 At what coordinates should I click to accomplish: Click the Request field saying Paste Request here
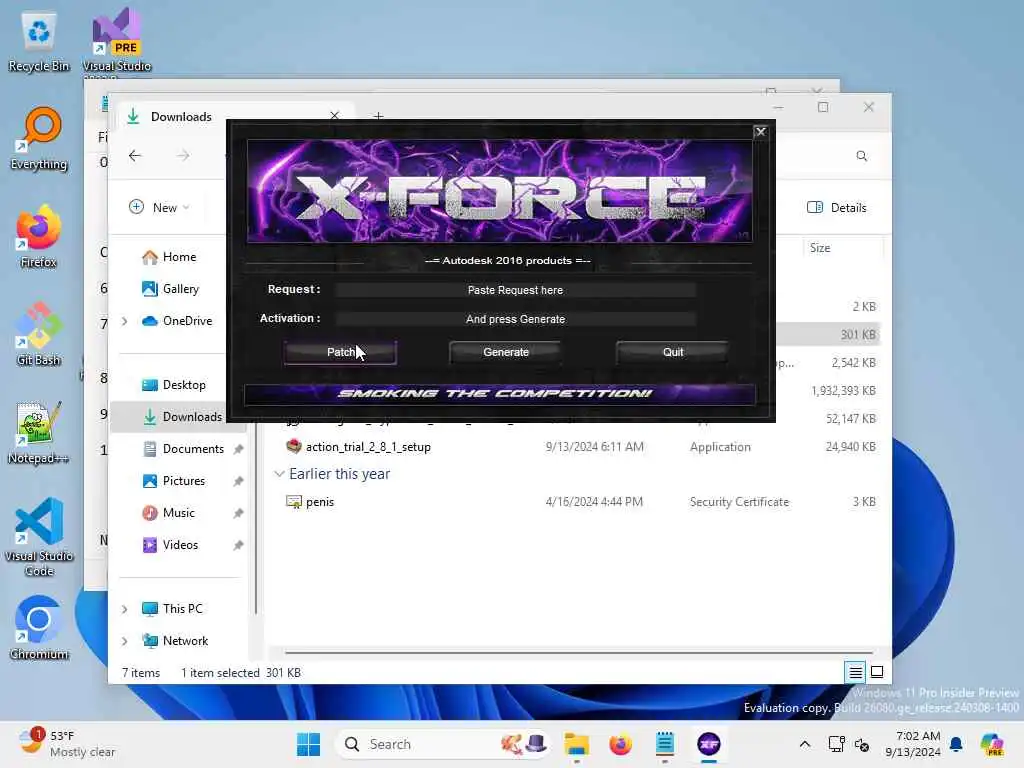[515, 290]
